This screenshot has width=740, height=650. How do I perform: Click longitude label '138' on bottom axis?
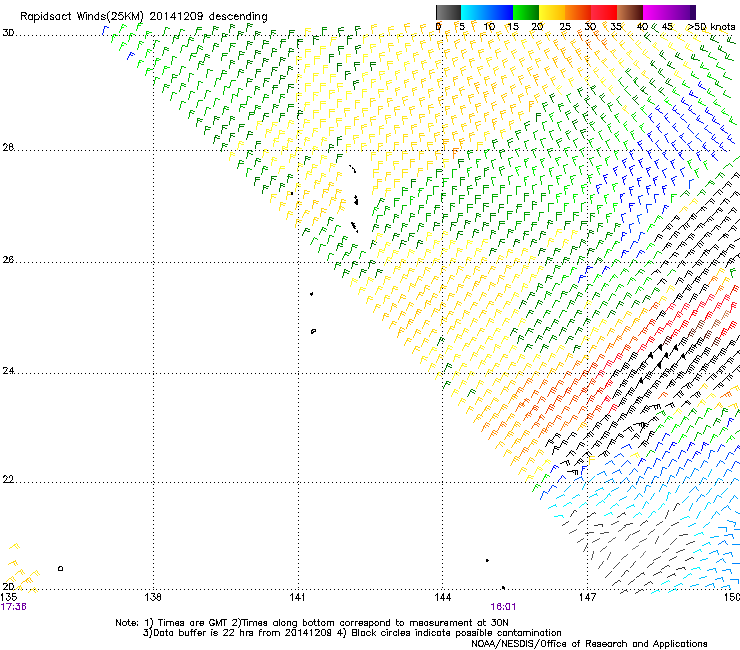pos(153,597)
